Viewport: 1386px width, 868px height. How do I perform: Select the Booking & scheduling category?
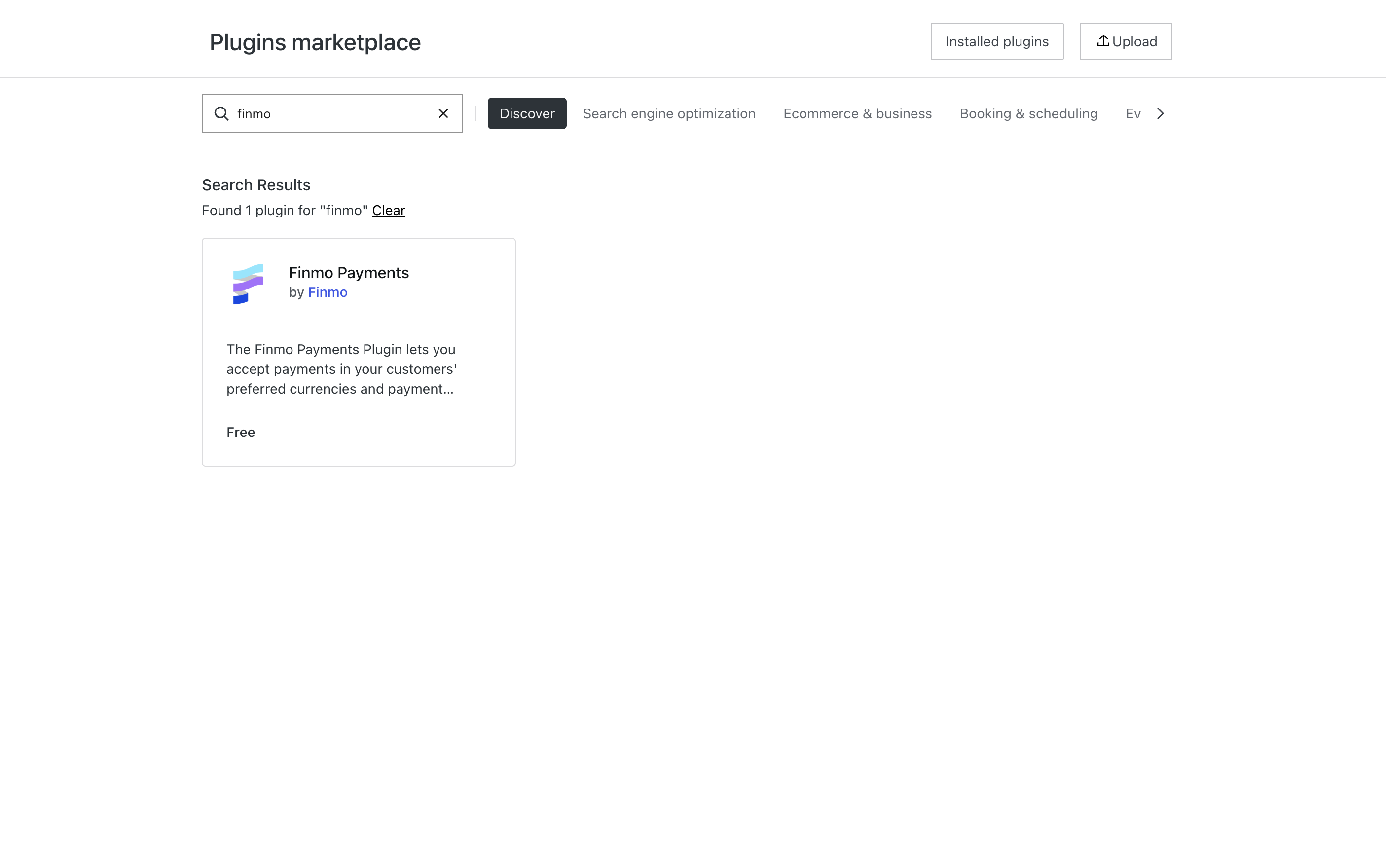[x=1028, y=113]
